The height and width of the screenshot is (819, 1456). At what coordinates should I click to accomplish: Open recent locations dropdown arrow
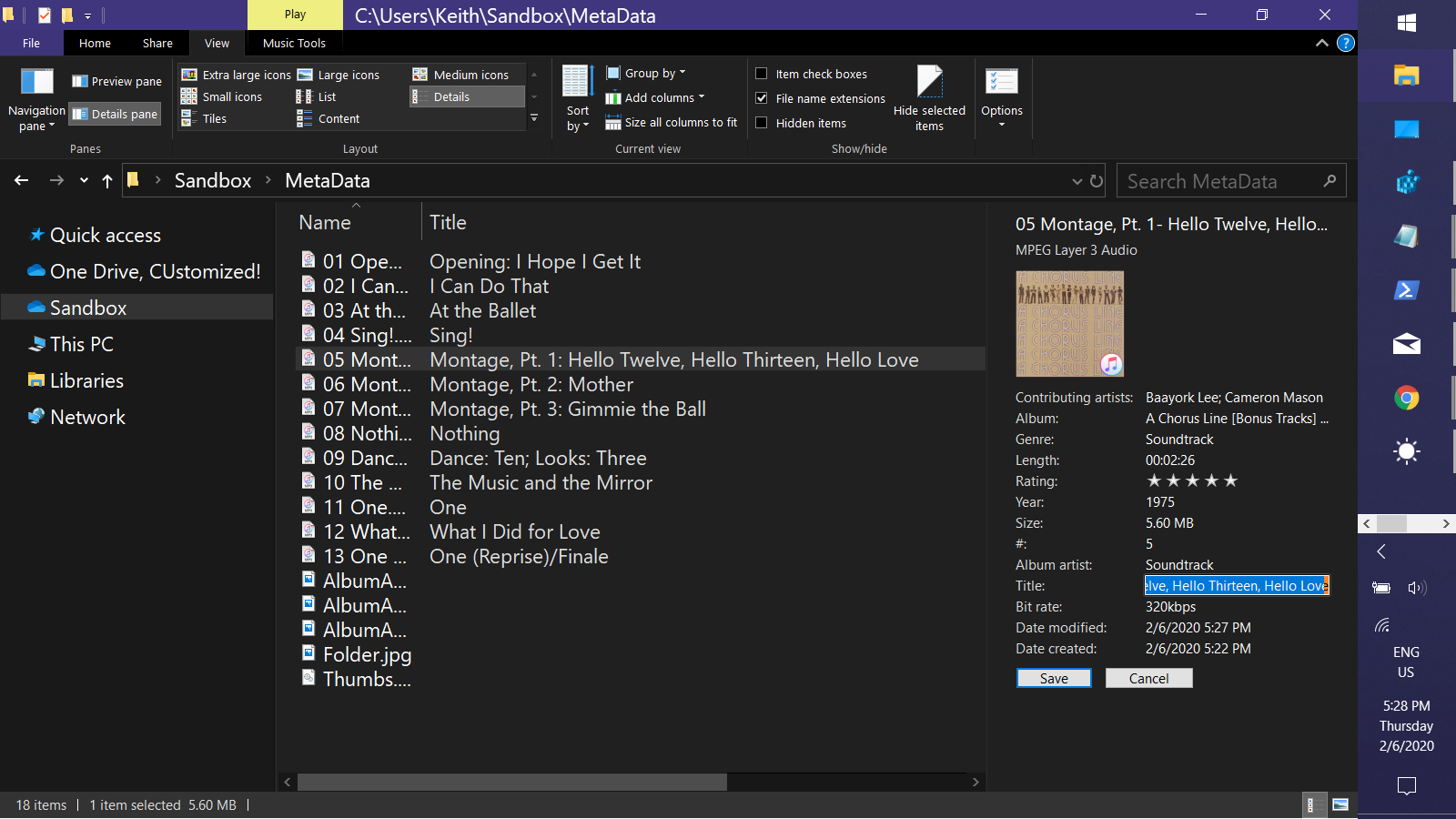coord(84,180)
